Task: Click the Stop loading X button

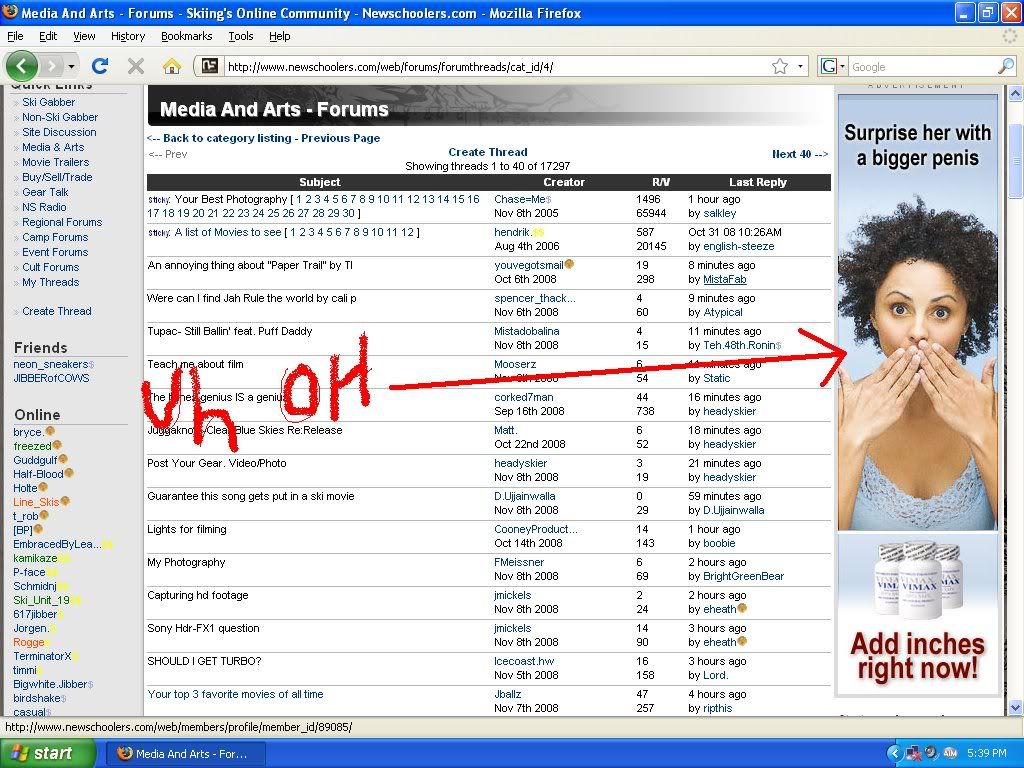Action: (136, 66)
